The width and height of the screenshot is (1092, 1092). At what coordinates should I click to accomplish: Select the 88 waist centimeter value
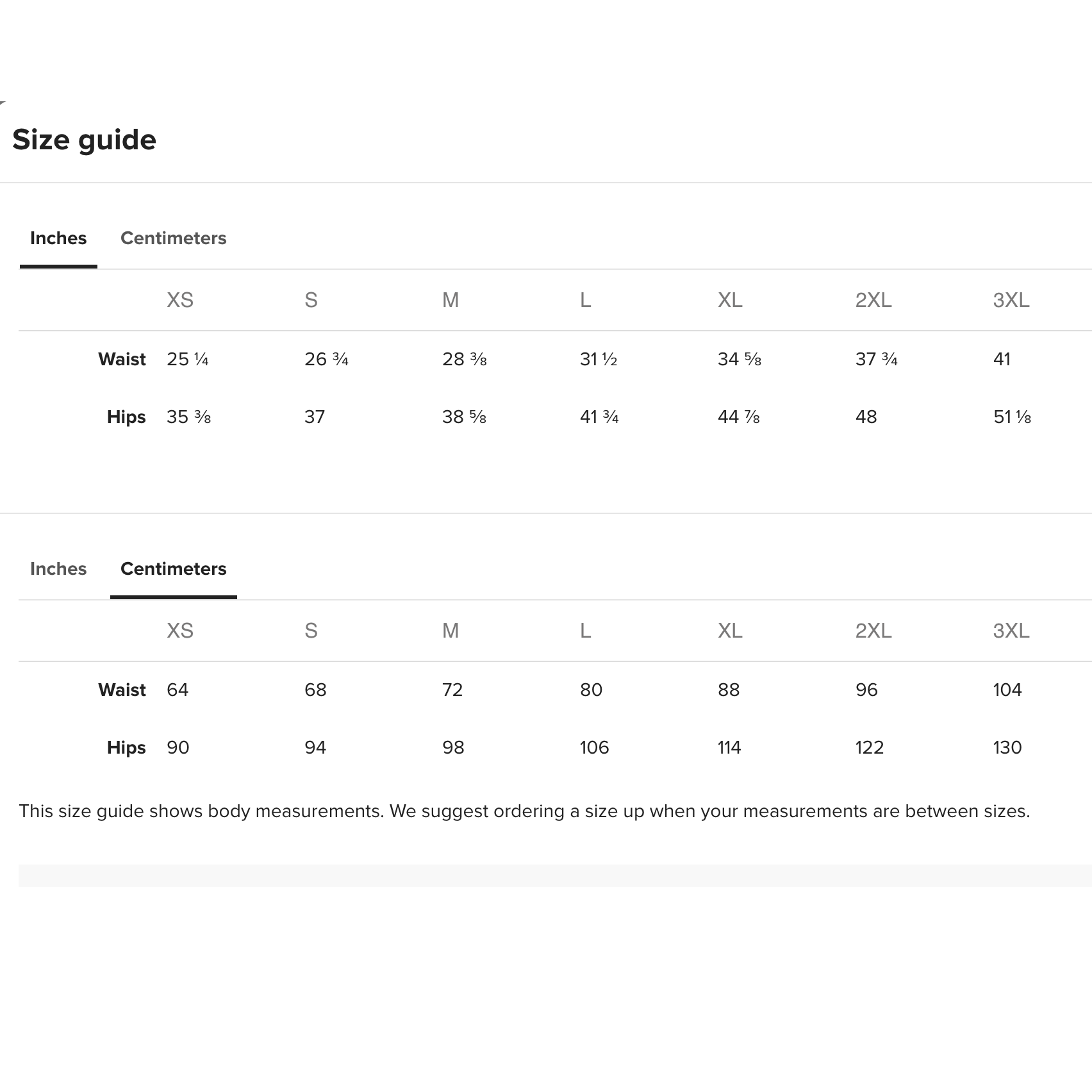click(729, 690)
